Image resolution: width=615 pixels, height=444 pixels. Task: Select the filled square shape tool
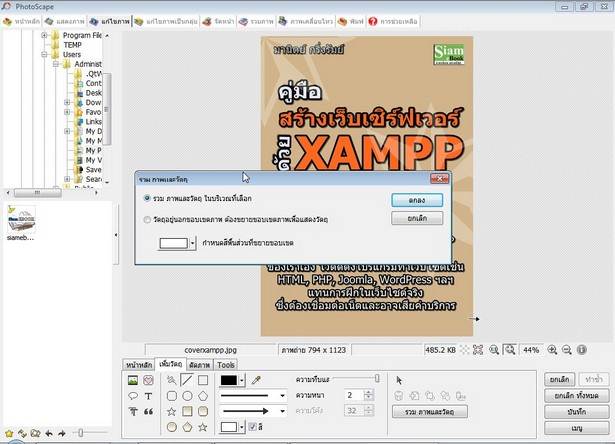tap(187, 411)
